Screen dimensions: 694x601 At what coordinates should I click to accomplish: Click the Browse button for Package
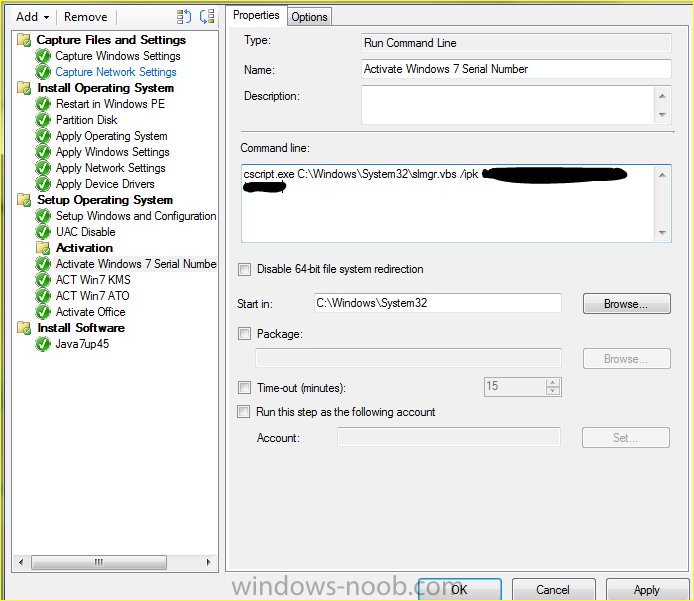[626, 359]
